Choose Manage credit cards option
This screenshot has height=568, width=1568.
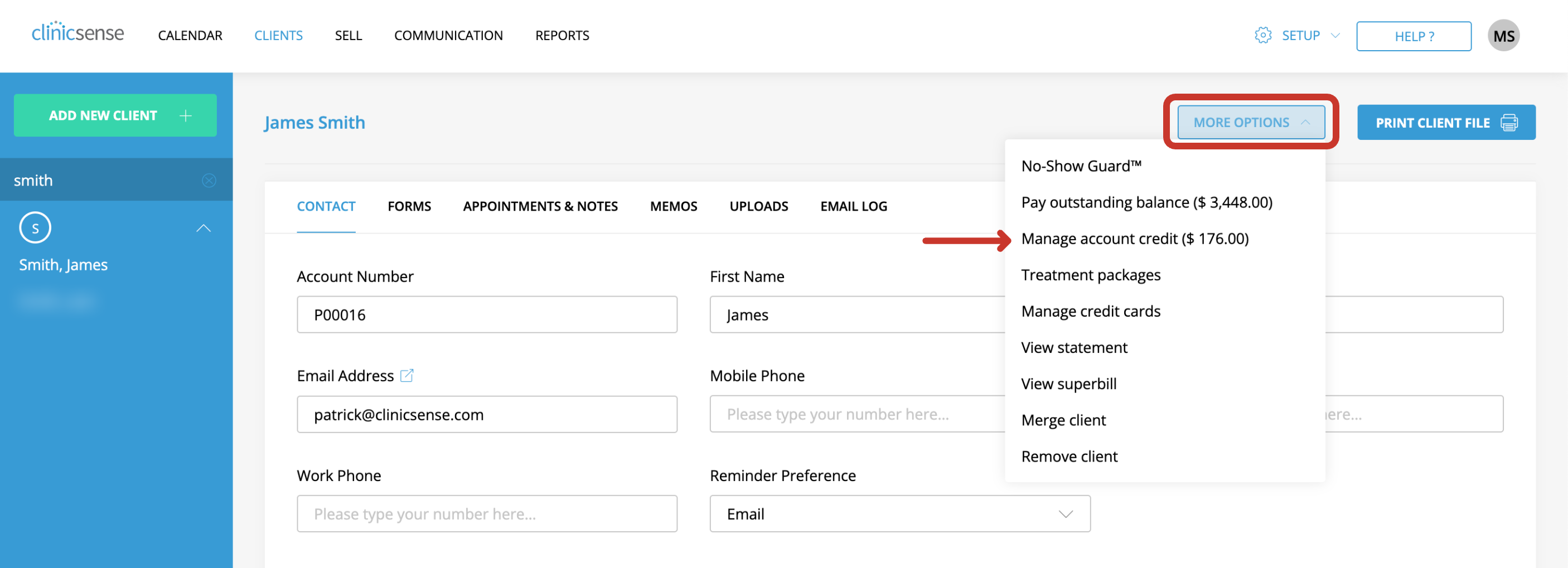coord(1090,311)
